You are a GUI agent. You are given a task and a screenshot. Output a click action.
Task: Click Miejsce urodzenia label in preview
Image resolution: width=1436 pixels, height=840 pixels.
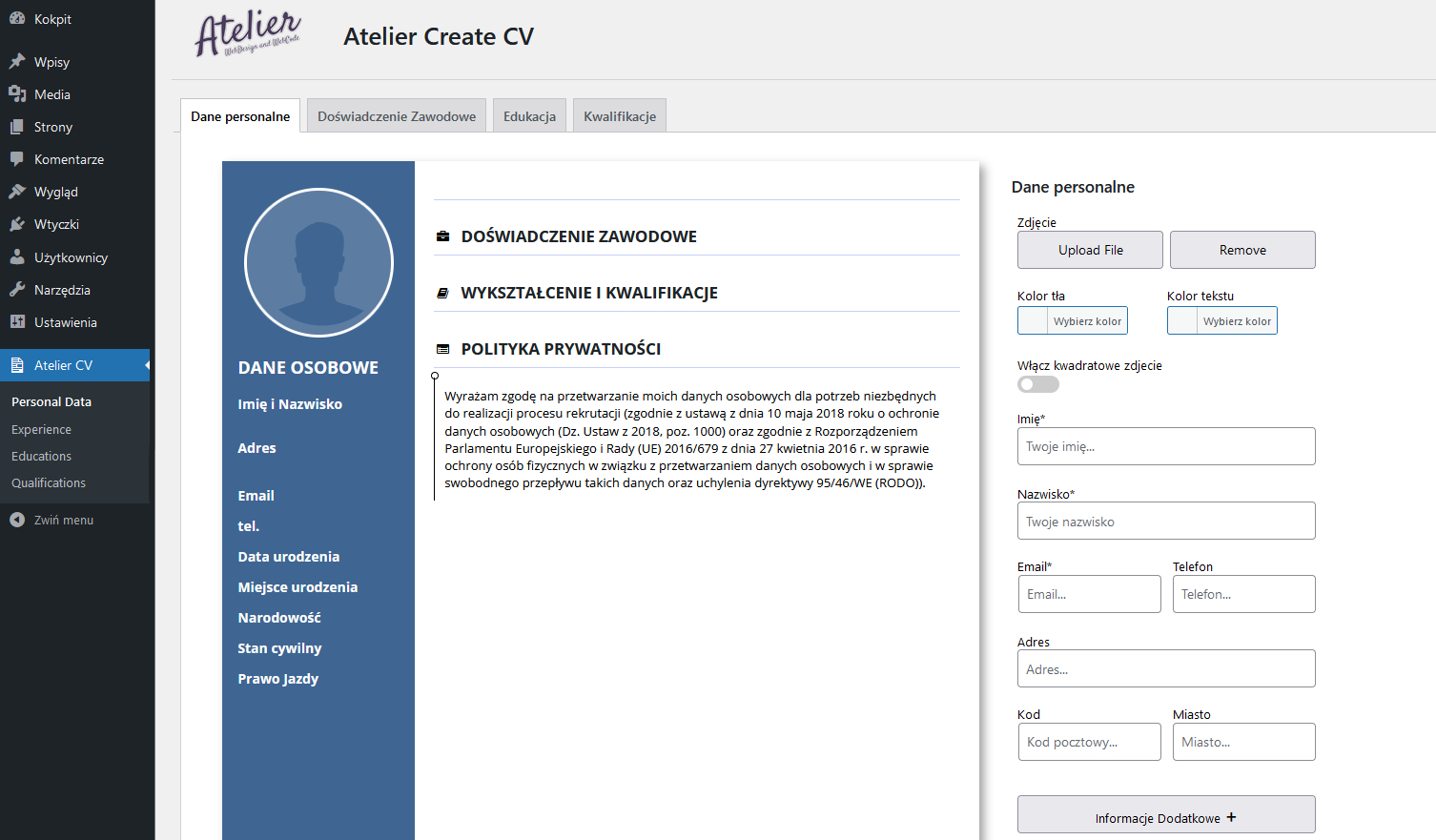coord(297,587)
